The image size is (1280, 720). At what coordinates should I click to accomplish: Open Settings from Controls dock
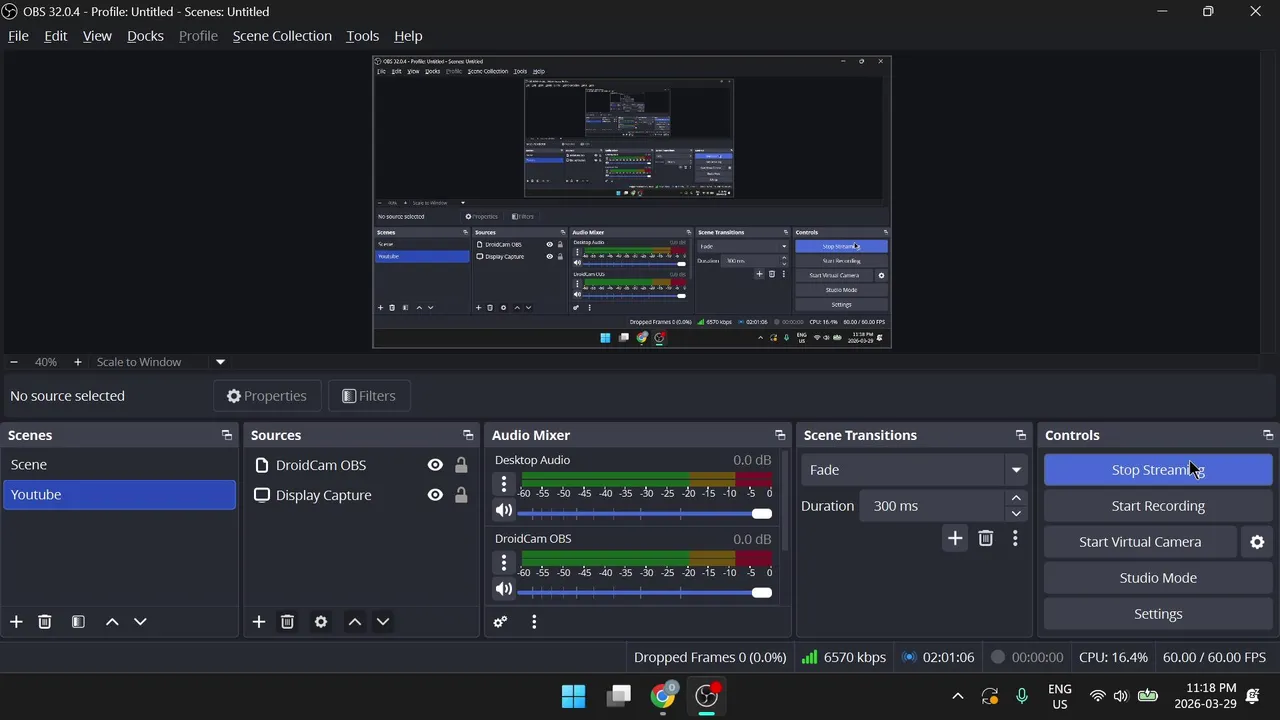(x=1158, y=614)
